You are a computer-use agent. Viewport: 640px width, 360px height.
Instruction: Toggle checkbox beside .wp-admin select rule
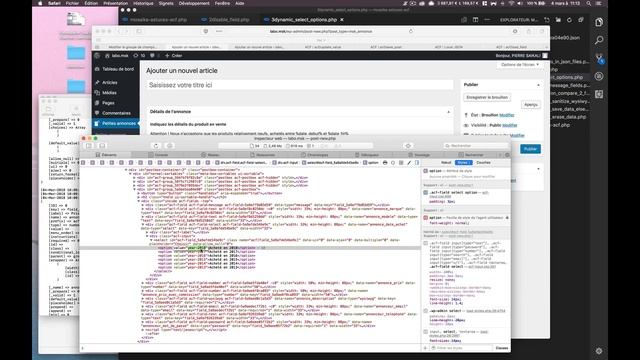[426, 311]
